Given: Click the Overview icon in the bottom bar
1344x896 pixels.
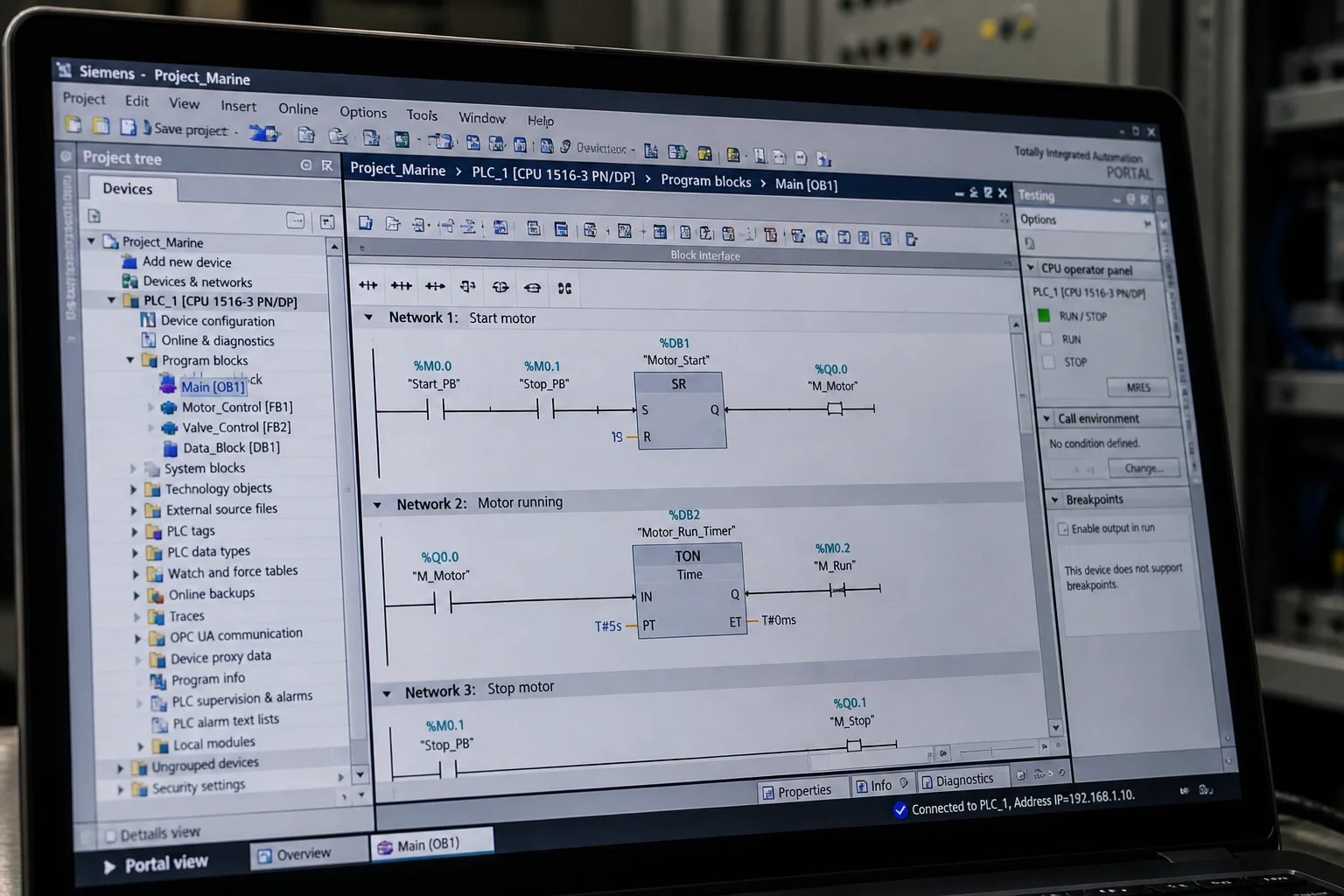Looking at the screenshot, I should pyautogui.click(x=263, y=856).
